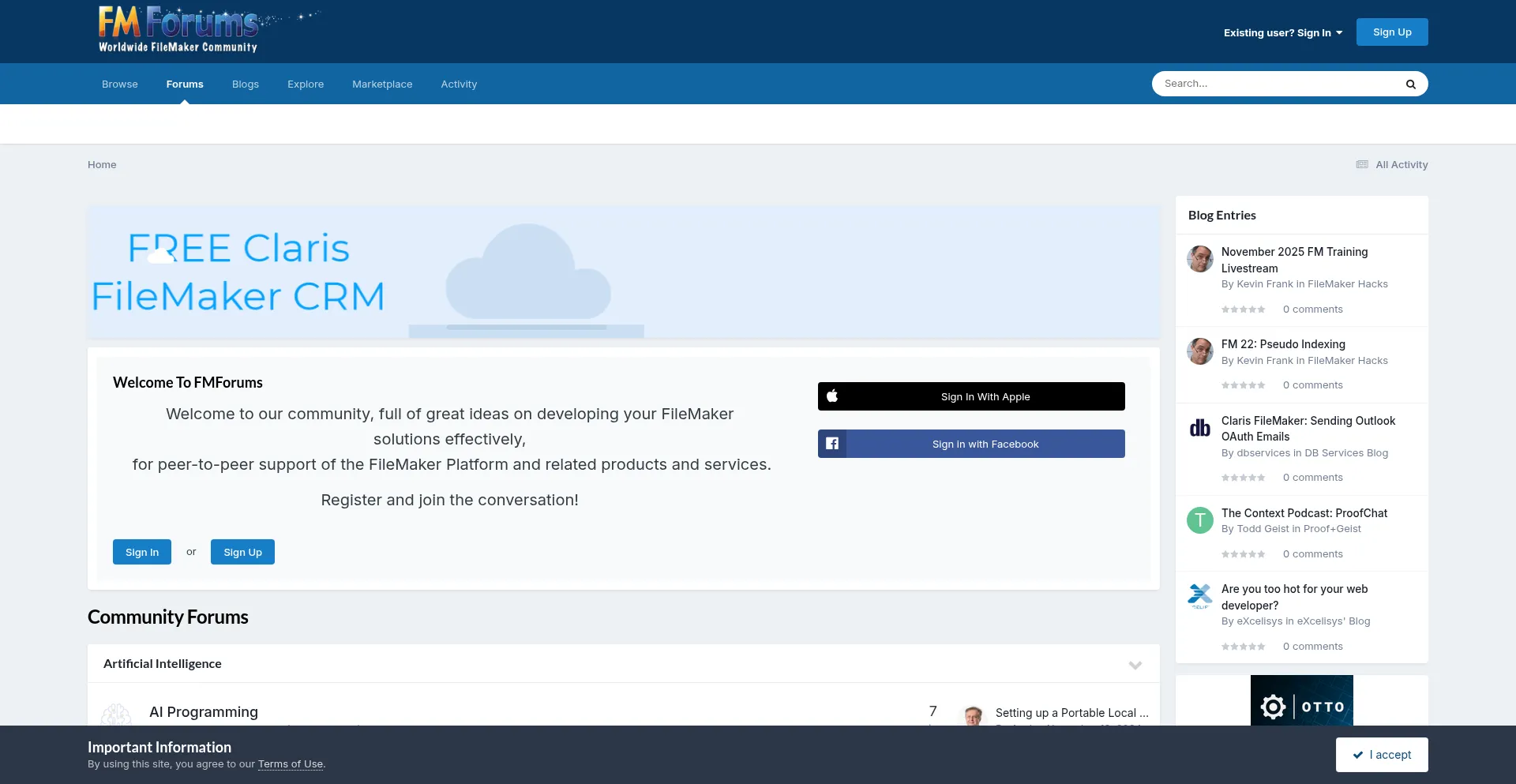Open the Existing user Sign In dropdown
1516x784 pixels.
1282,33
